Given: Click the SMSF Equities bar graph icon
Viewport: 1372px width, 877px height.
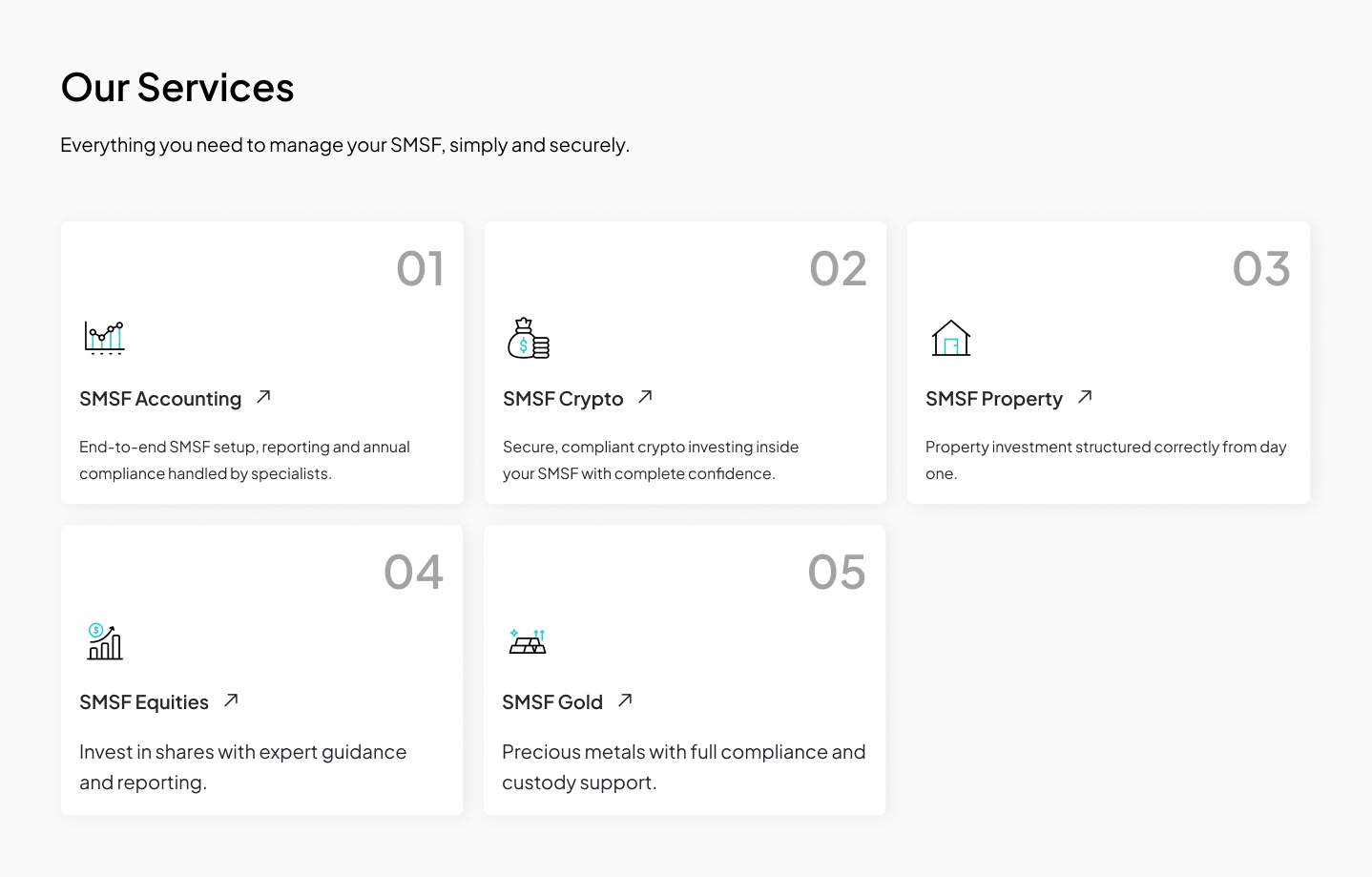Looking at the screenshot, I should 105,641.
